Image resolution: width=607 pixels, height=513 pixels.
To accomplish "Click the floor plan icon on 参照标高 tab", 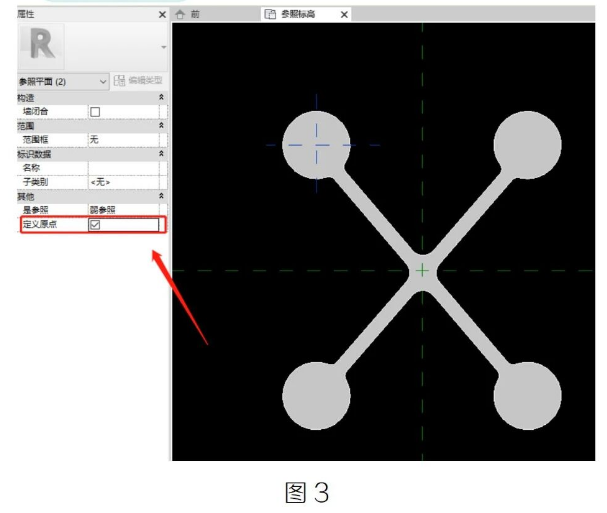I will pyautogui.click(x=270, y=15).
